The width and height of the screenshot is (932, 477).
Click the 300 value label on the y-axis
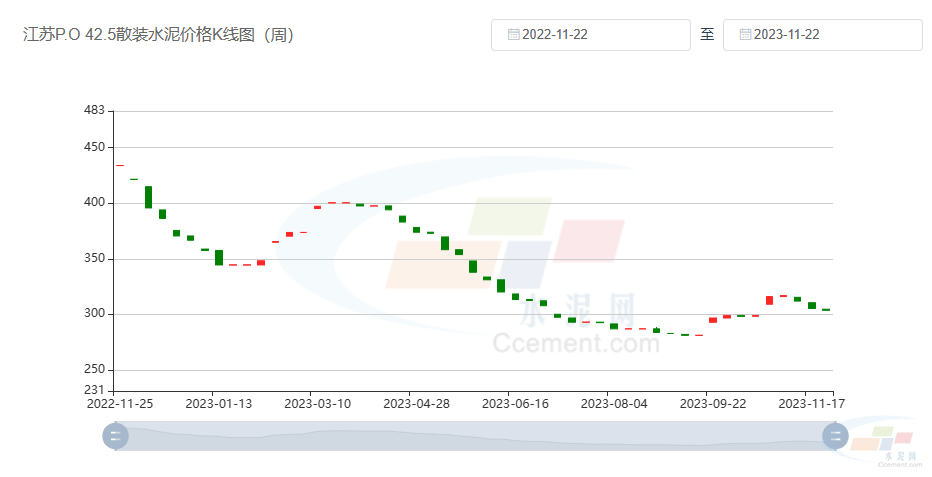94,314
